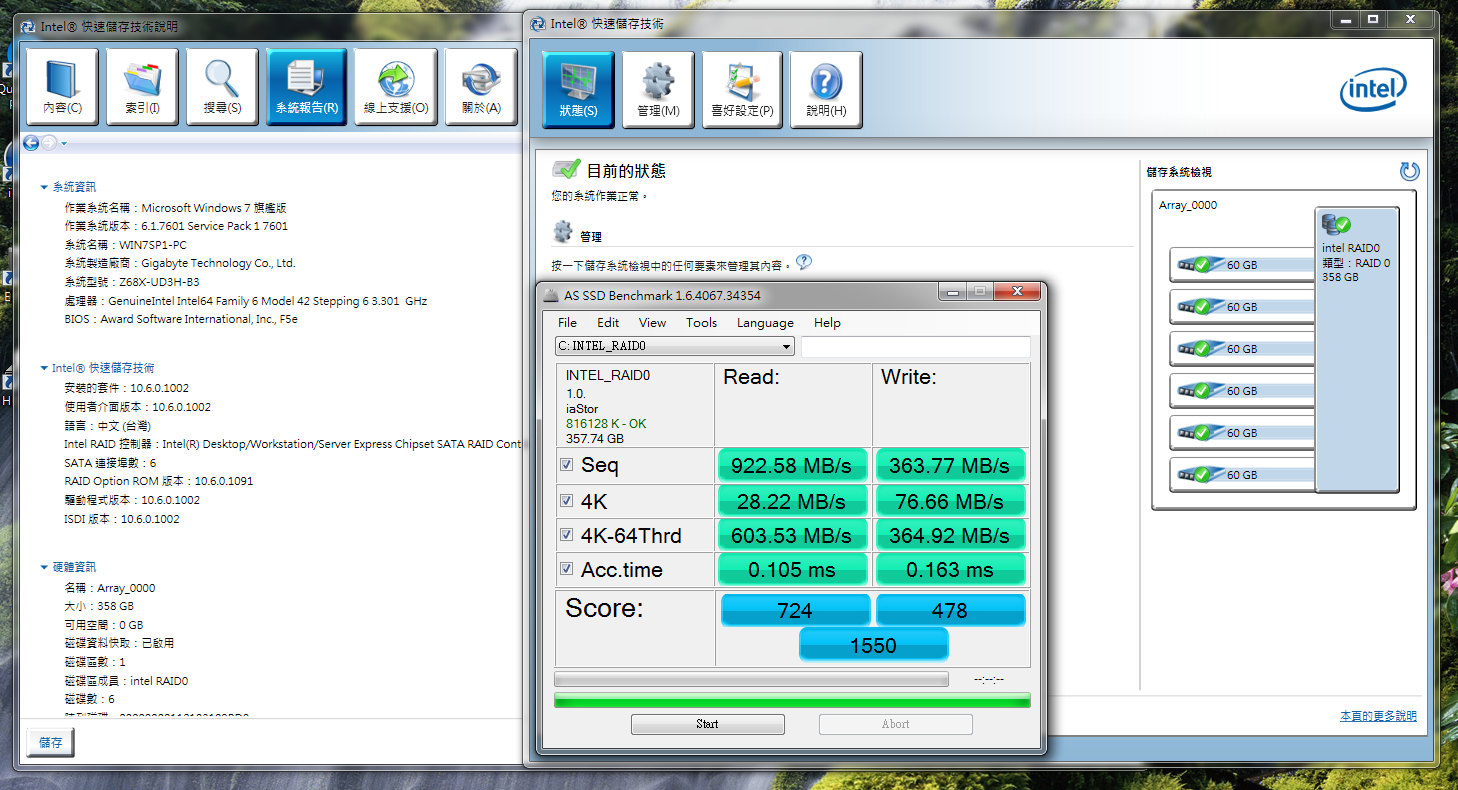The width and height of the screenshot is (1458, 790).
Task: Click the green benchmark progress bar
Action: 792,700
